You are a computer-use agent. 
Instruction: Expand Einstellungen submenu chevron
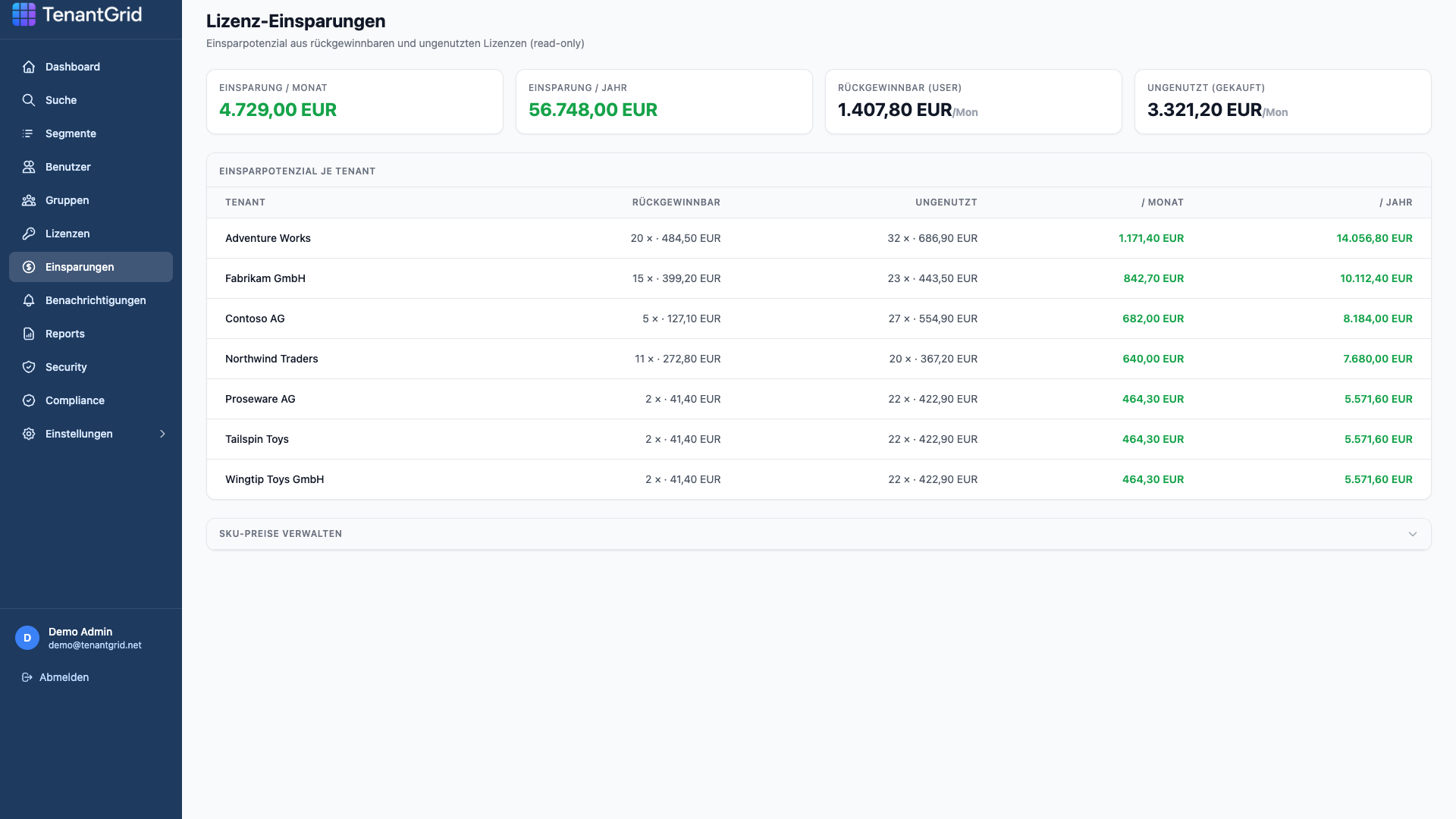(162, 434)
